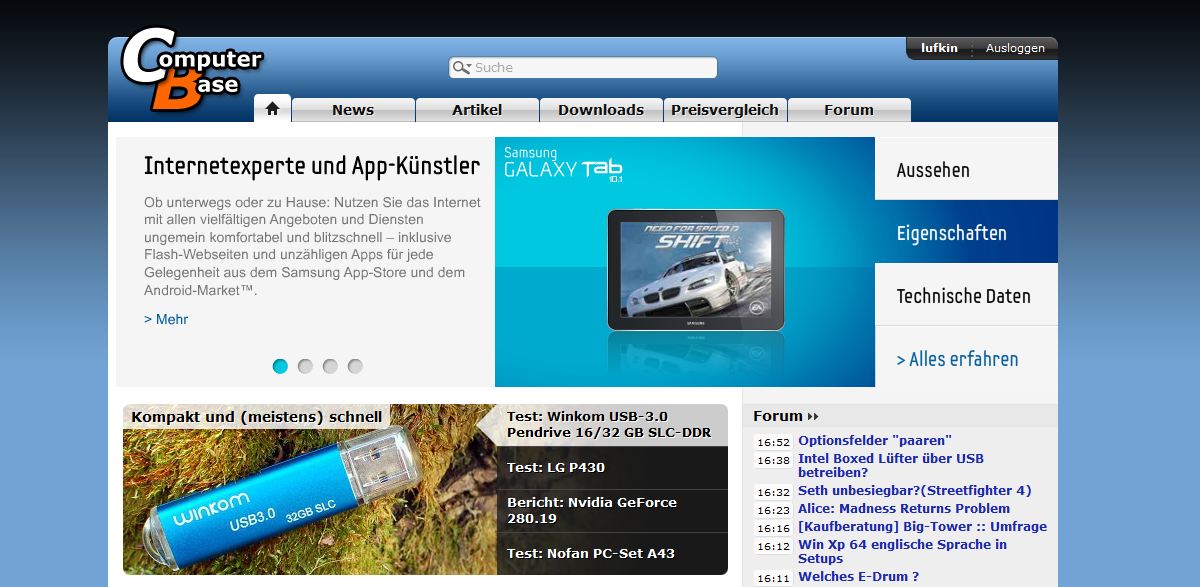1200x587 pixels.
Task: Click the 16:52 timestamp in forum list
Action: point(773,442)
